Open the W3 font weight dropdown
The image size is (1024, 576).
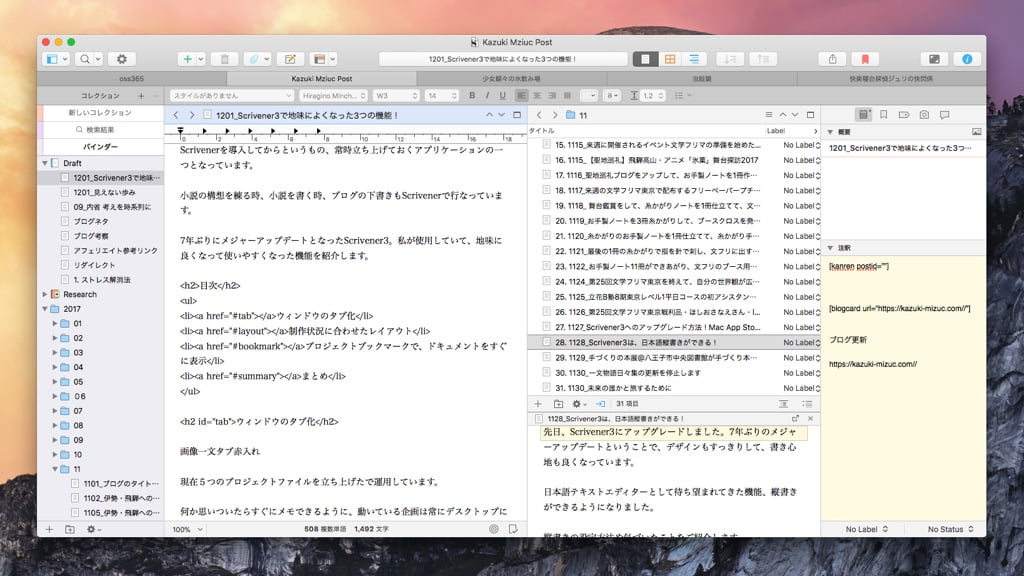pos(396,95)
